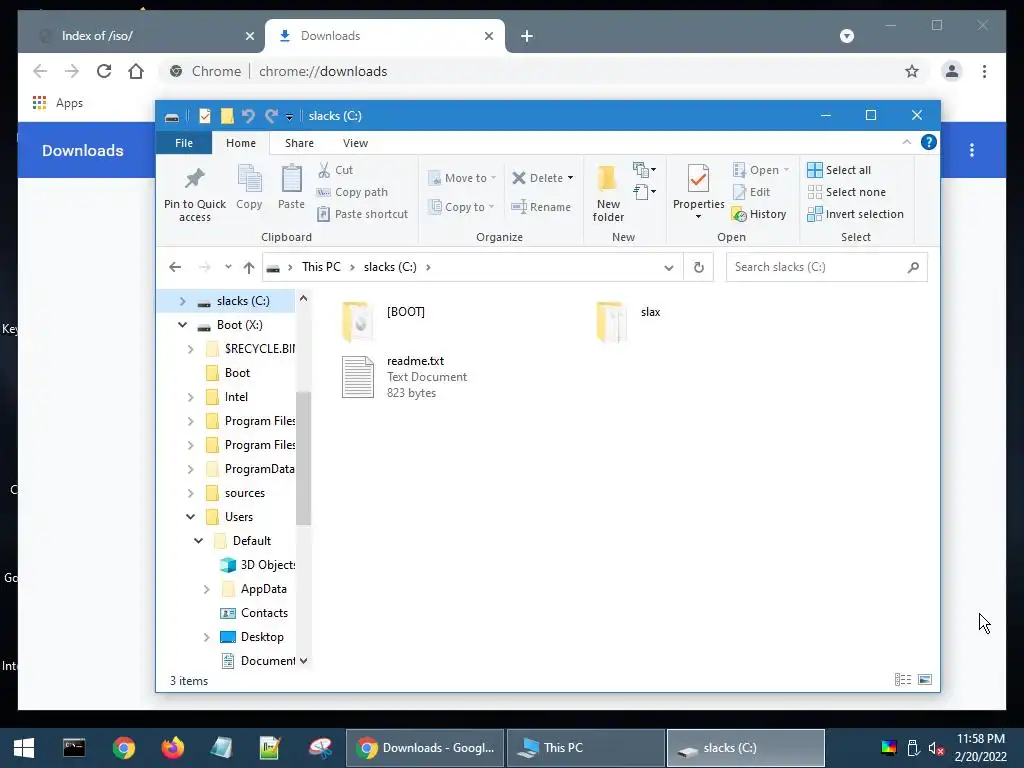Switch to Index of /iso/ Chrome tab
This screenshot has height=768, width=1024.
pos(140,36)
